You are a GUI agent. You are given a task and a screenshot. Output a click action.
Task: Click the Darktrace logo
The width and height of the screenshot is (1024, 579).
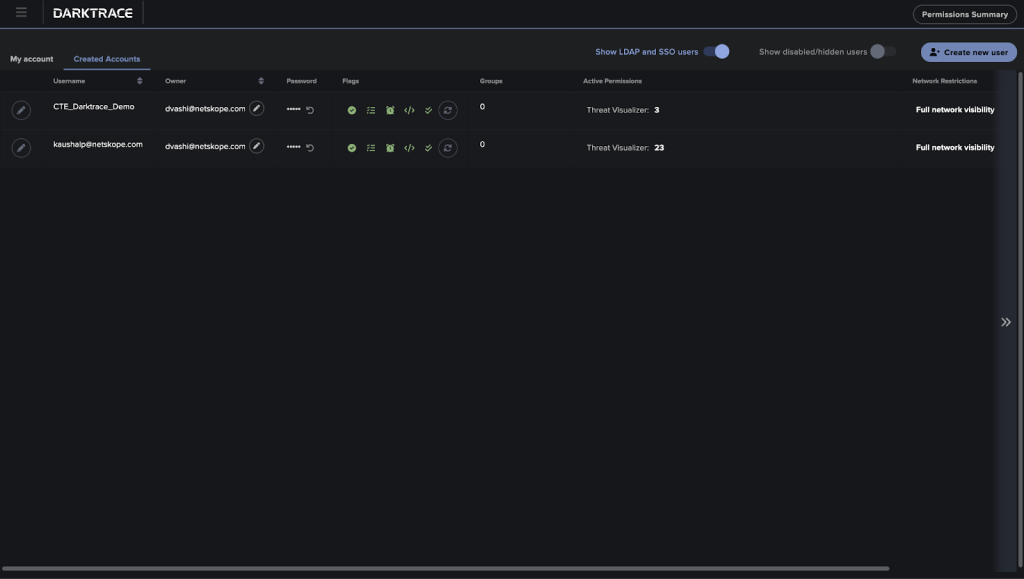tap(93, 13)
